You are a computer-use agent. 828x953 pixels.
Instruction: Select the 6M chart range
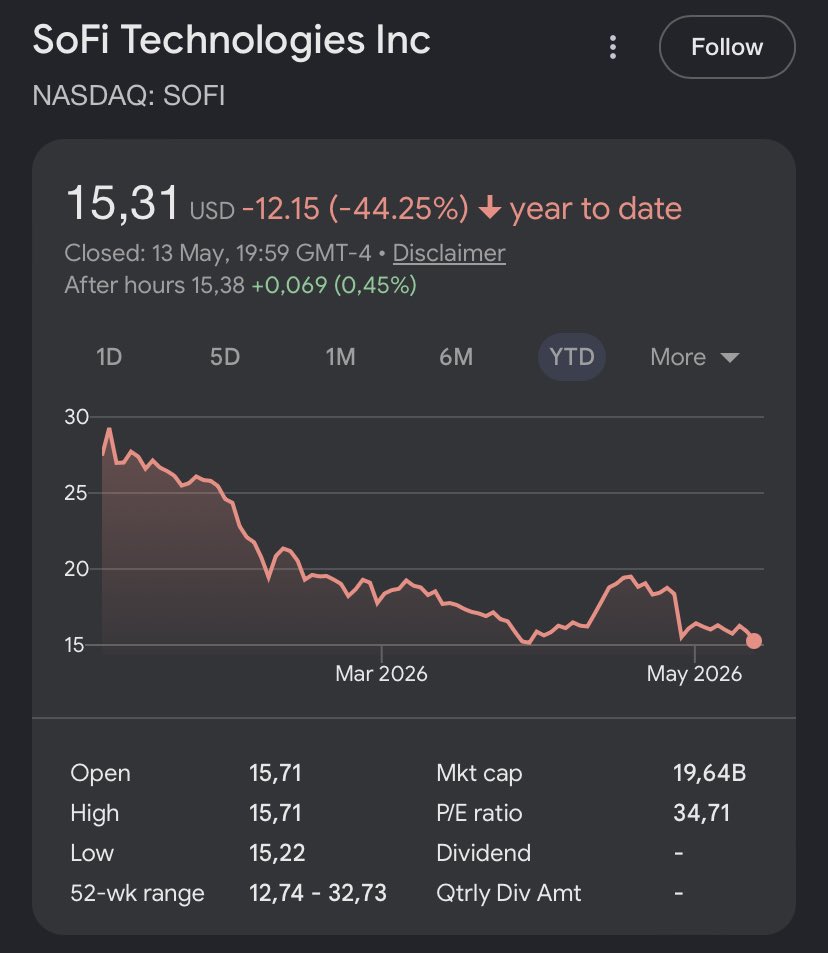[456, 357]
